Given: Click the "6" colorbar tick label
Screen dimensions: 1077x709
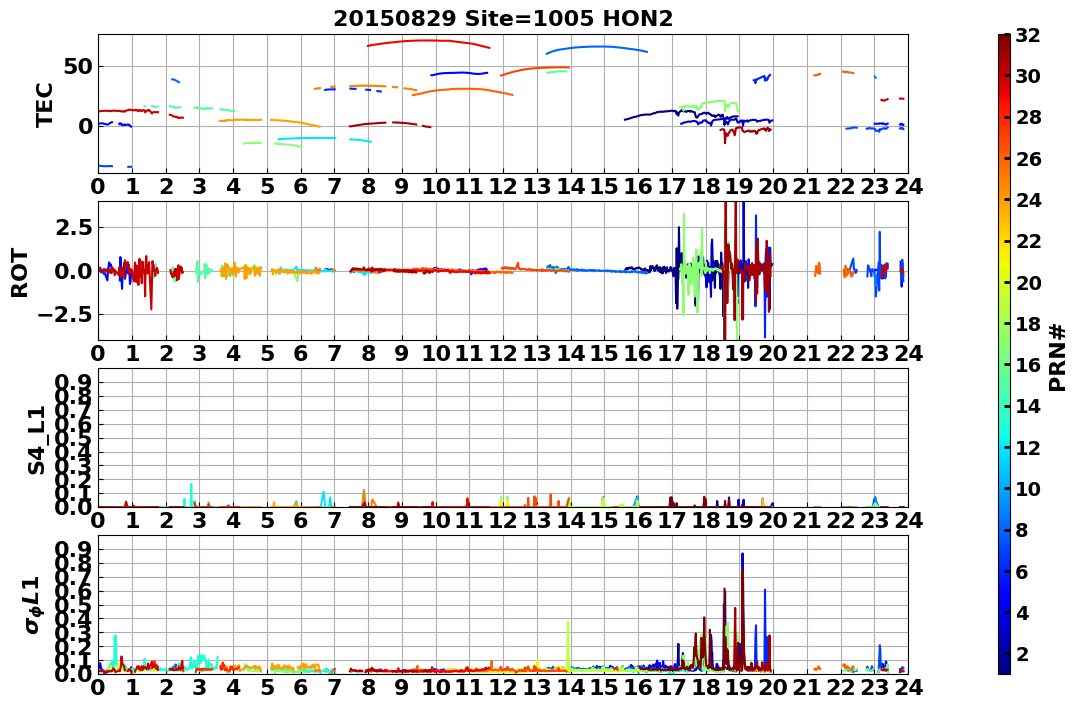Looking at the screenshot, I should point(1021,571).
